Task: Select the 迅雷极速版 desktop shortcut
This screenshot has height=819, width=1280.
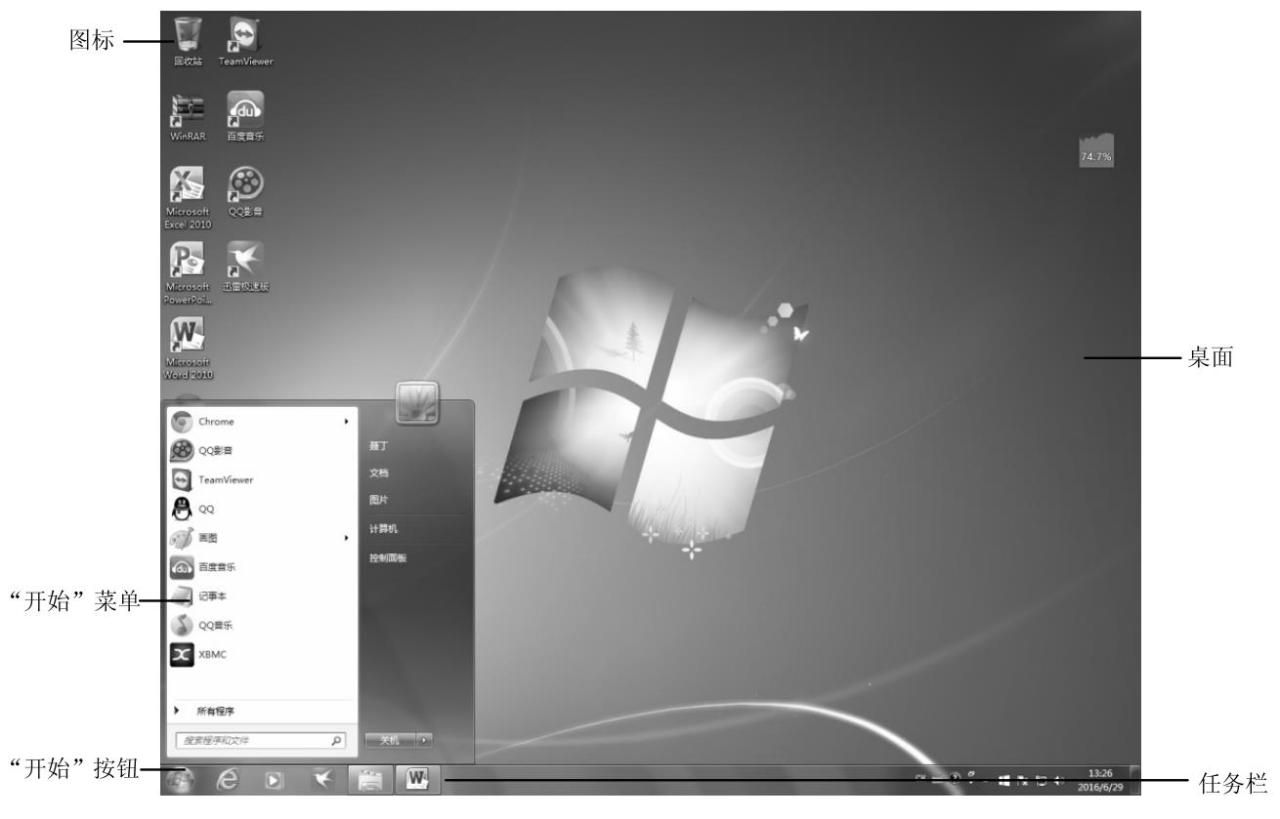Action: click(246, 267)
